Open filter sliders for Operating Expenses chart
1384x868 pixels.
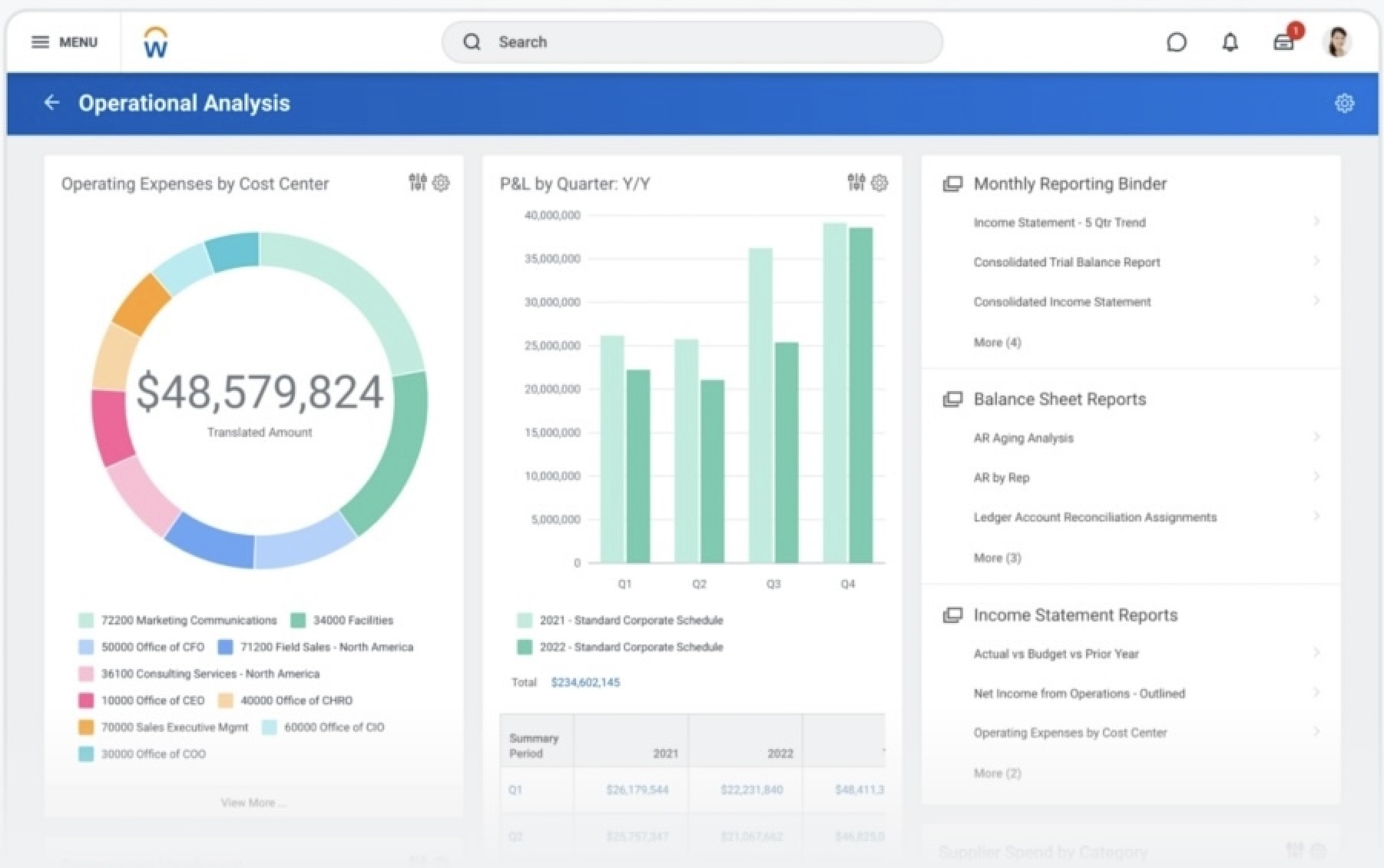[417, 182]
